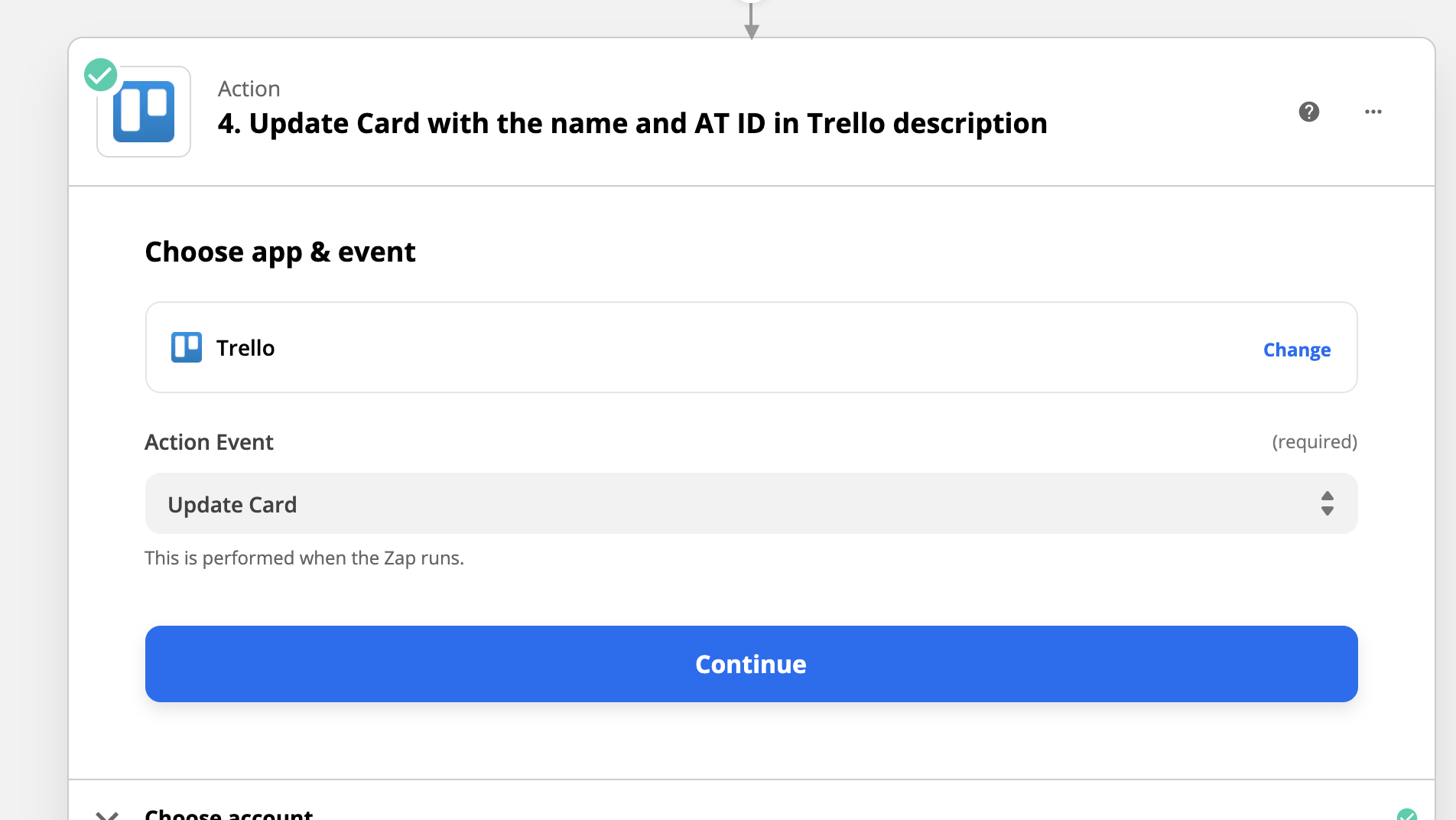Expand the Choose account section chevron
The image size is (1456, 820).
coord(107,815)
